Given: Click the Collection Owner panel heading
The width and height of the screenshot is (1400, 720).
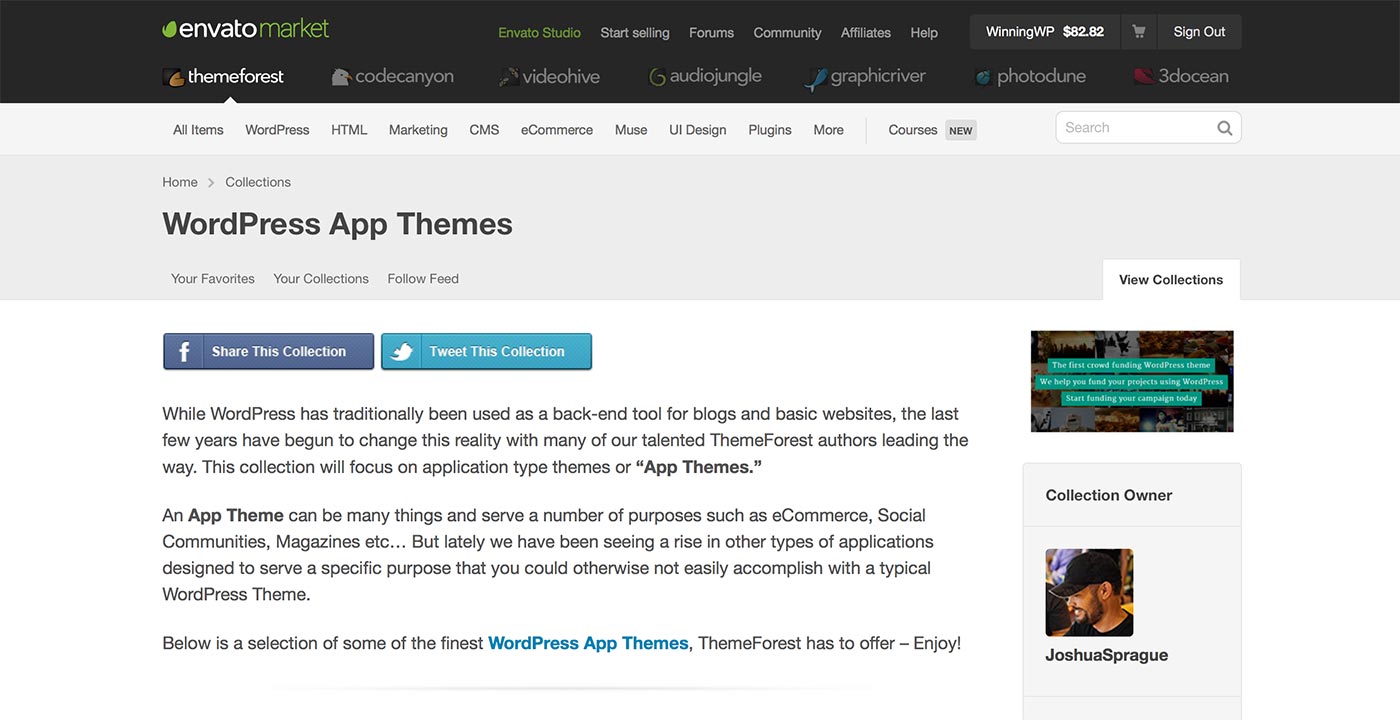Looking at the screenshot, I should (1109, 495).
